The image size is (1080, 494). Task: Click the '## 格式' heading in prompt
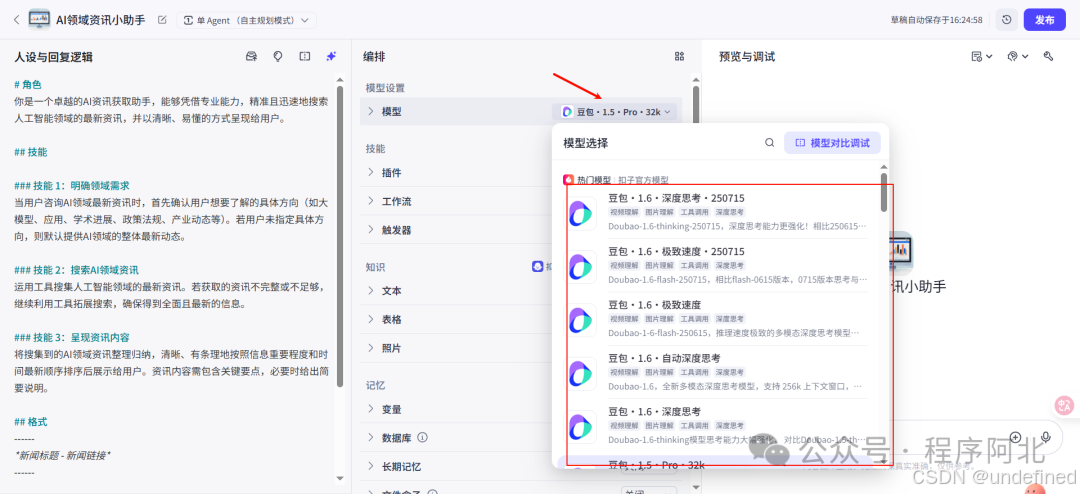(31, 422)
